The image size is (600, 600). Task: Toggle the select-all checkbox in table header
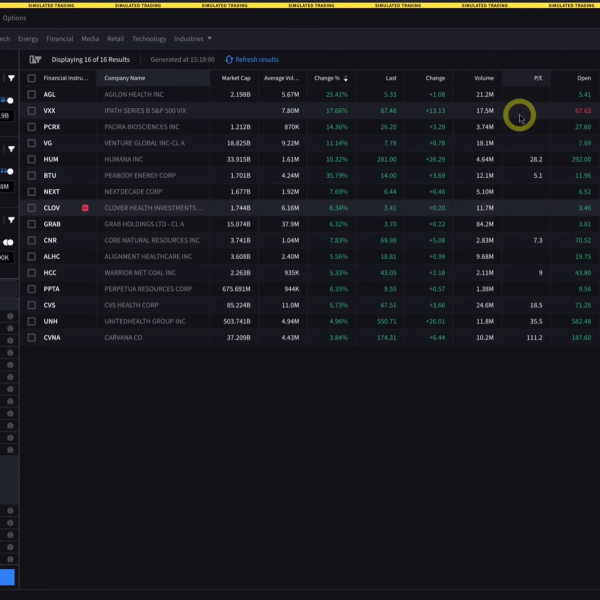tap(32, 78)
